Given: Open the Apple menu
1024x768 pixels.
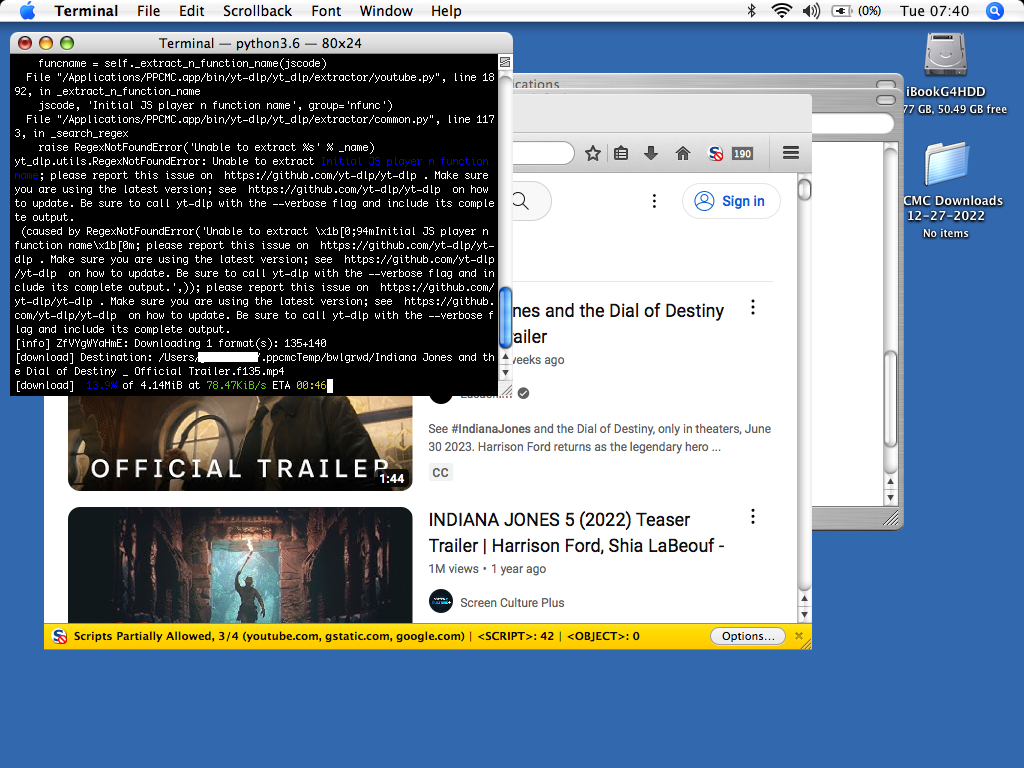Looking at the screenshot, I should click(x=27, y=10).
